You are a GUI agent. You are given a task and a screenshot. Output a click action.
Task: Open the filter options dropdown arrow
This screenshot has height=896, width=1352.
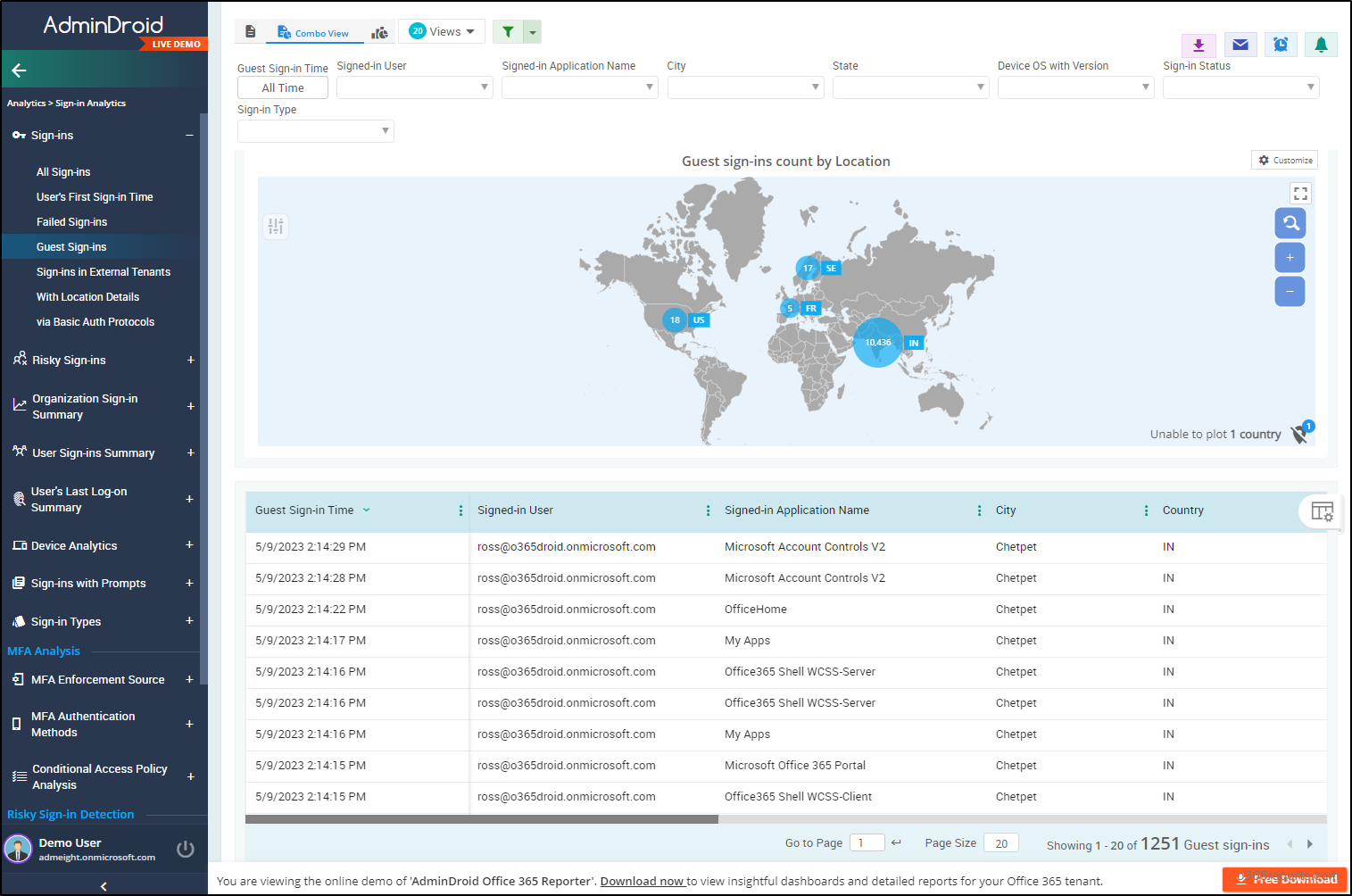click(x=533, y=32)
